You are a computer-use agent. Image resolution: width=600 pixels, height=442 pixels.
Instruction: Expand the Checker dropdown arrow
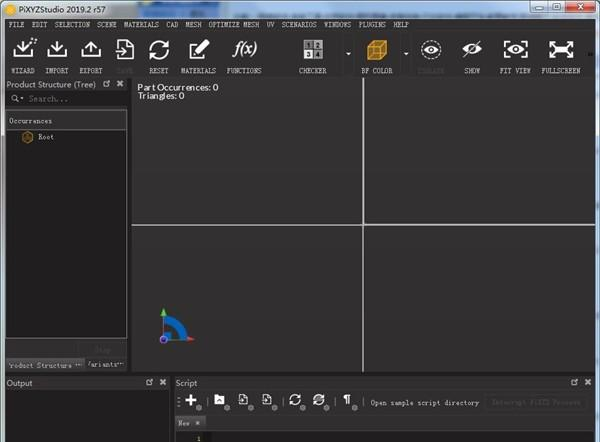348,52
